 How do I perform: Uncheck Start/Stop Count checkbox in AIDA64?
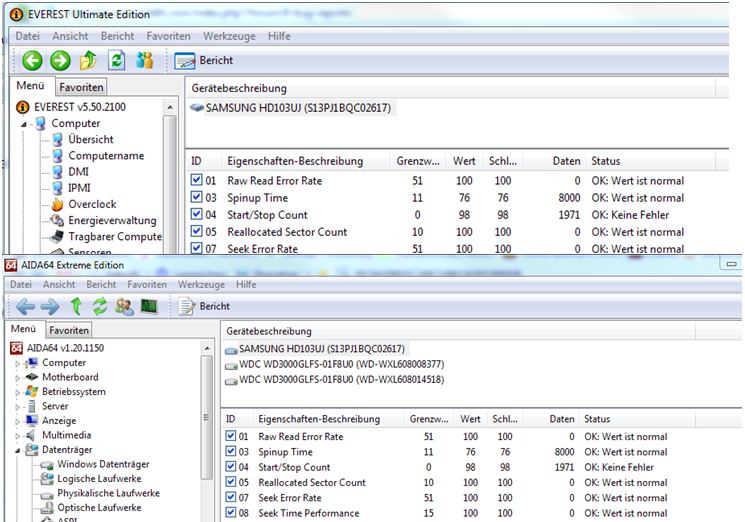click(231, 466)
